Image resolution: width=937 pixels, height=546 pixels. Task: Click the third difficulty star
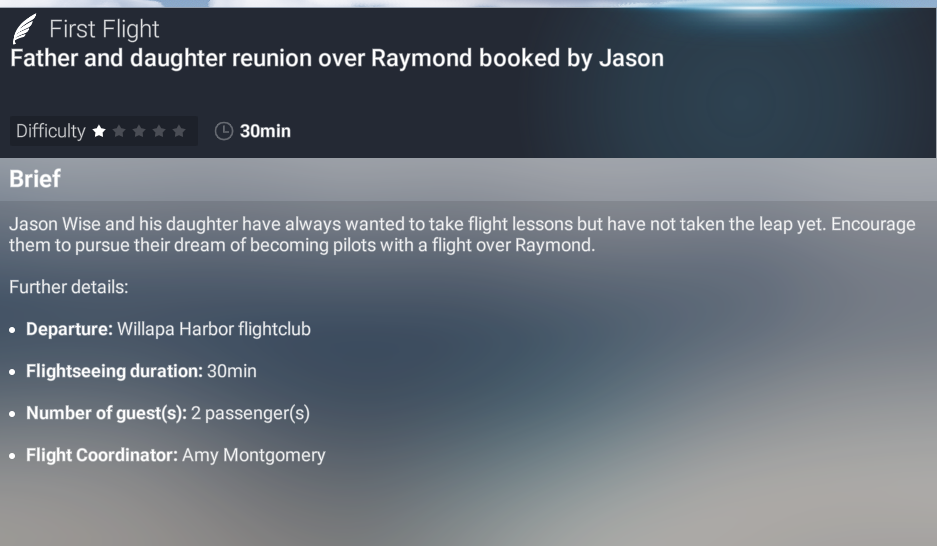click(x=139, y=131)
